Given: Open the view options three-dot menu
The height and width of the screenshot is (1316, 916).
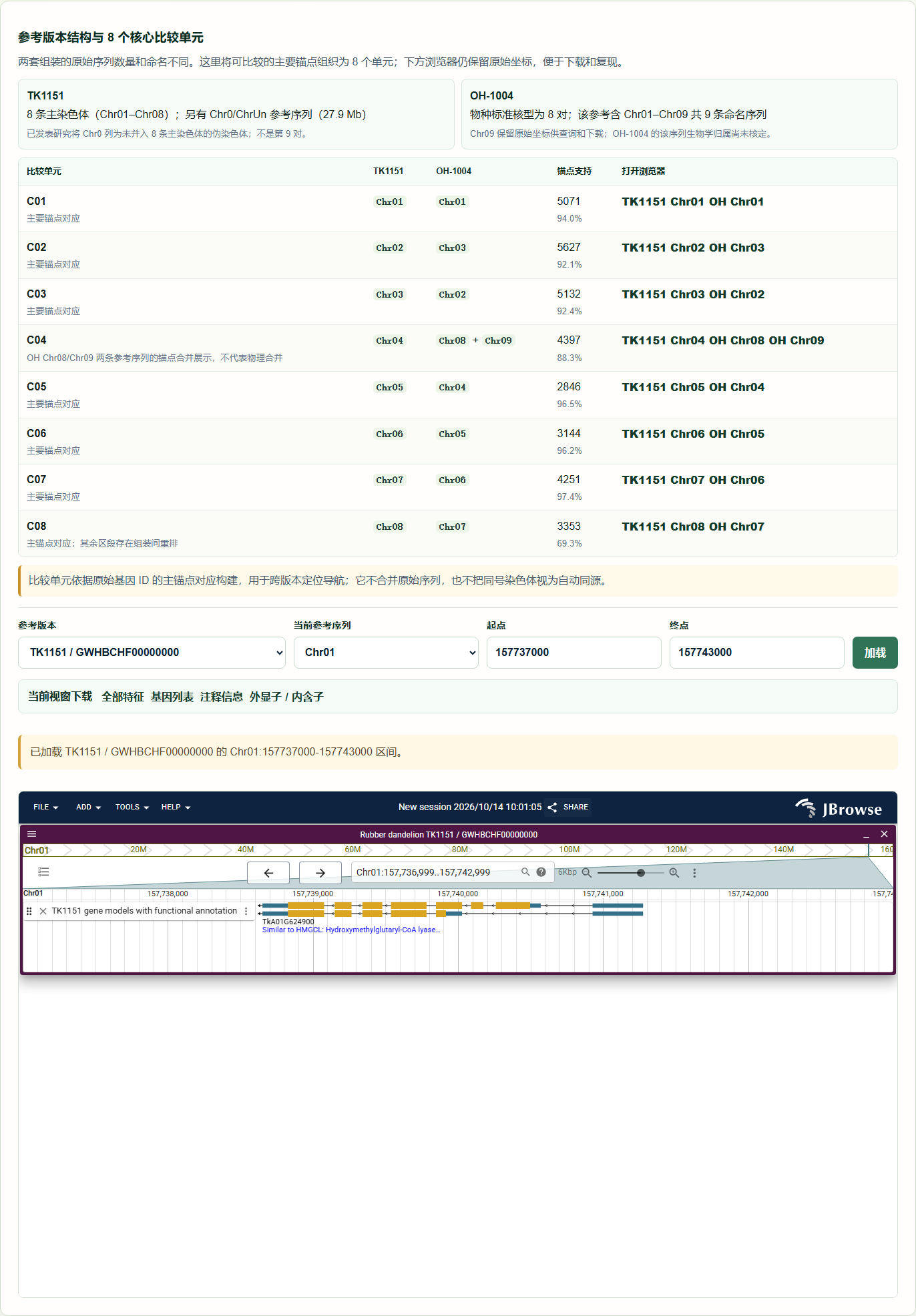Looking at the screenshot, I should pyautogui.click(x=694, y=872).
